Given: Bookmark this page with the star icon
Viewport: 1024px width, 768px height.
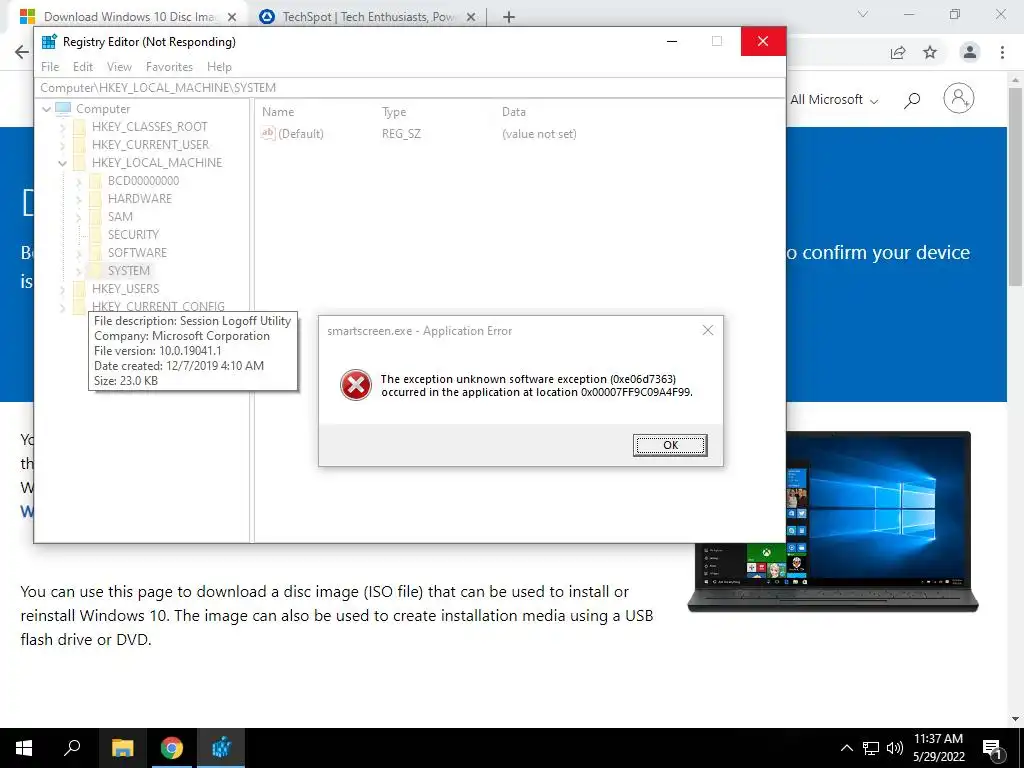Looking at the screenshot, I should tap(930, 52).
